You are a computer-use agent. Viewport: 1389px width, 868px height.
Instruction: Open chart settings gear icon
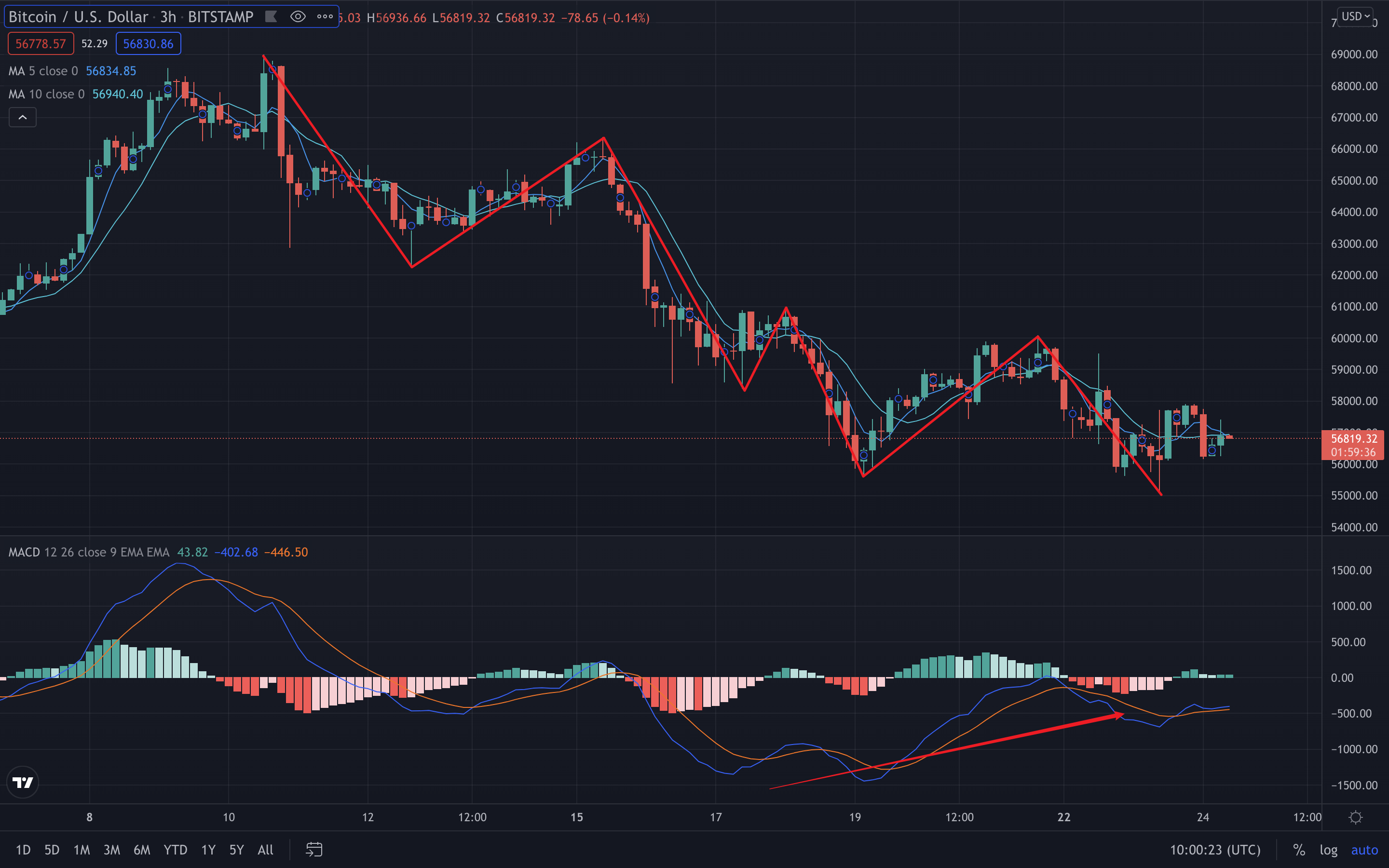[x=1356, y=817]
